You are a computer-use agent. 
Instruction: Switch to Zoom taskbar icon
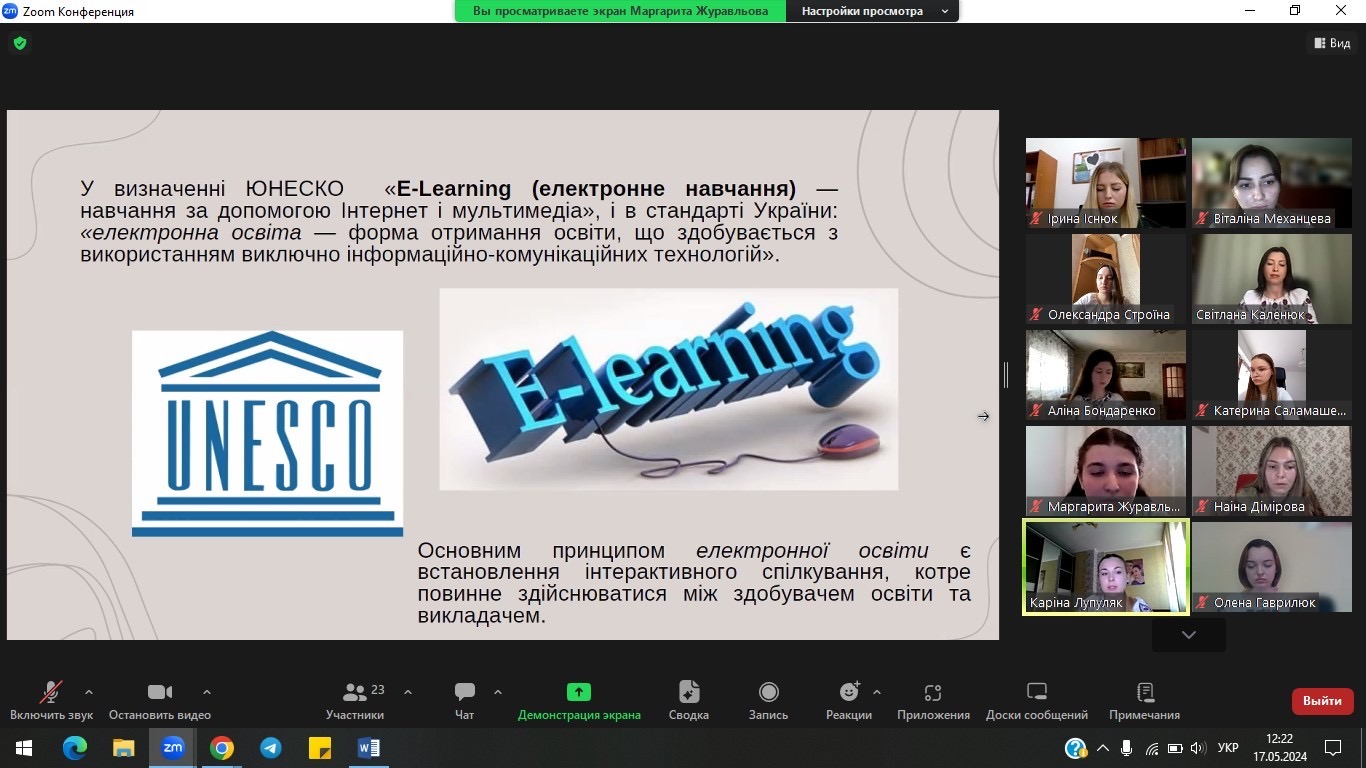click(x=173, y=748)
